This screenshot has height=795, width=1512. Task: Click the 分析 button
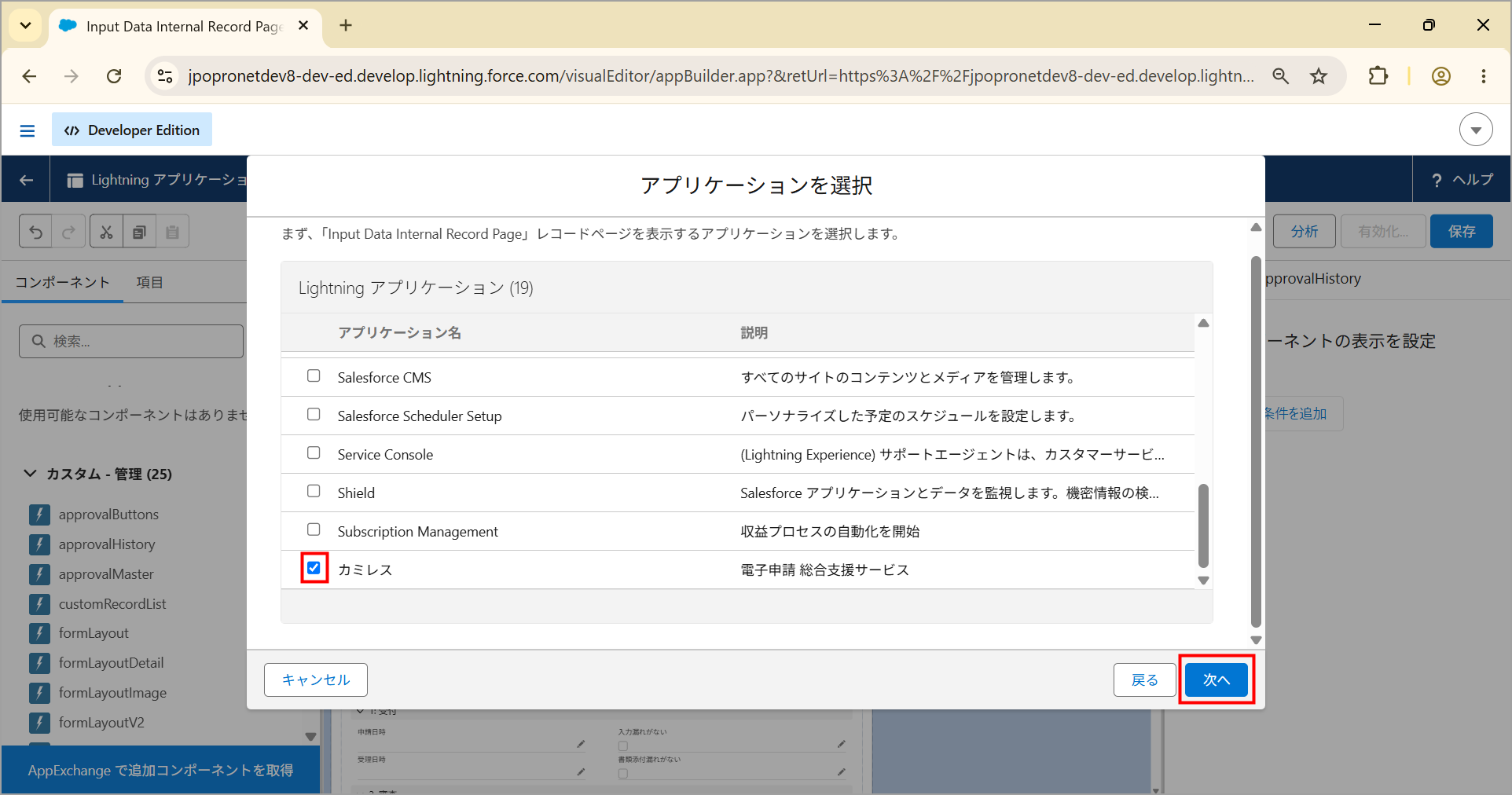click(1305, 232)
